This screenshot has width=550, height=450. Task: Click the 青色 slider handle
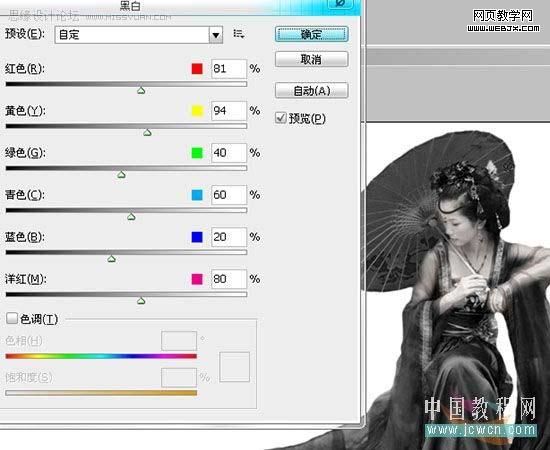(x=131, y=217)
